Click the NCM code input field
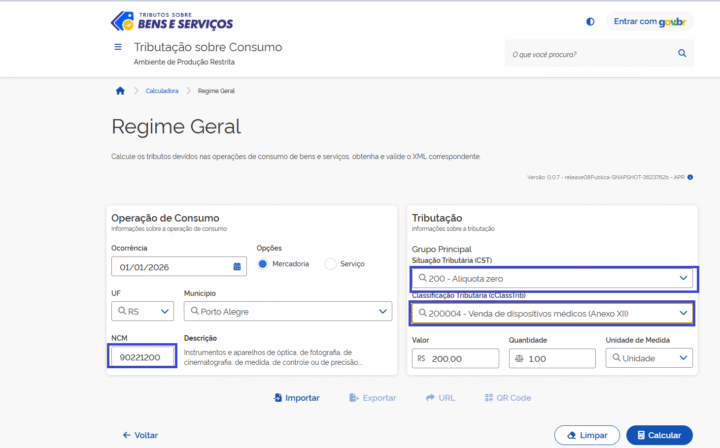Image resolution: width=720 pixels, height=448 pixels. point(142,356)
